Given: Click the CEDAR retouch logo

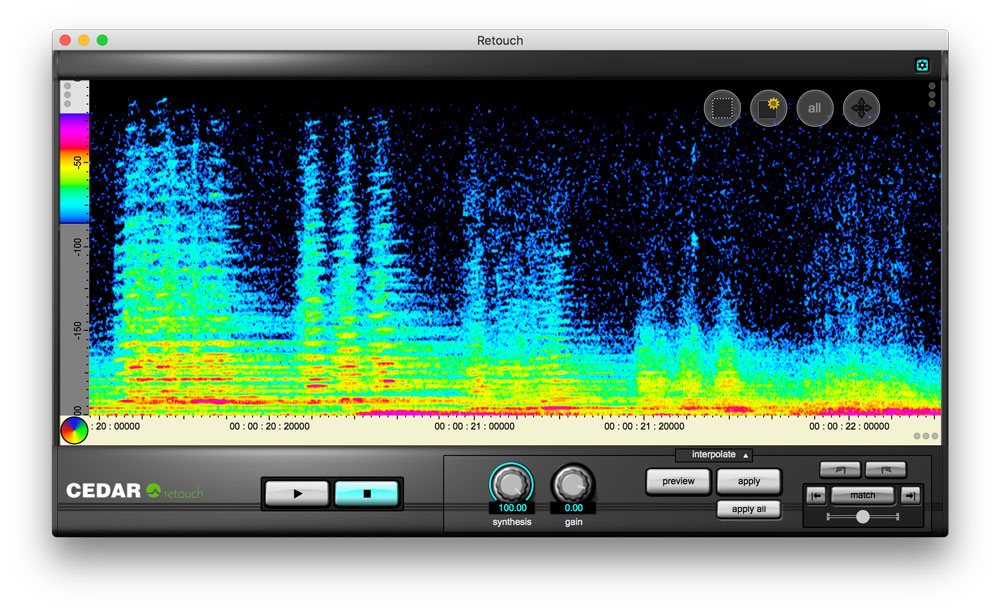Looking at the screenshot, I should [135, 491].
